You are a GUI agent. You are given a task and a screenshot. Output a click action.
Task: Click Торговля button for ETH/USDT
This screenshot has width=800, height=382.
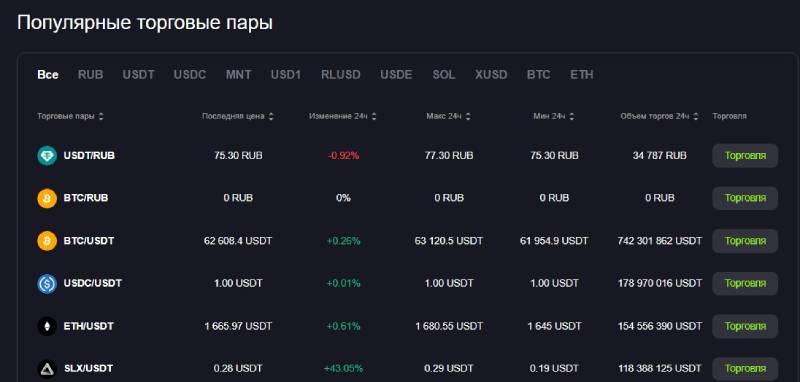745,326
